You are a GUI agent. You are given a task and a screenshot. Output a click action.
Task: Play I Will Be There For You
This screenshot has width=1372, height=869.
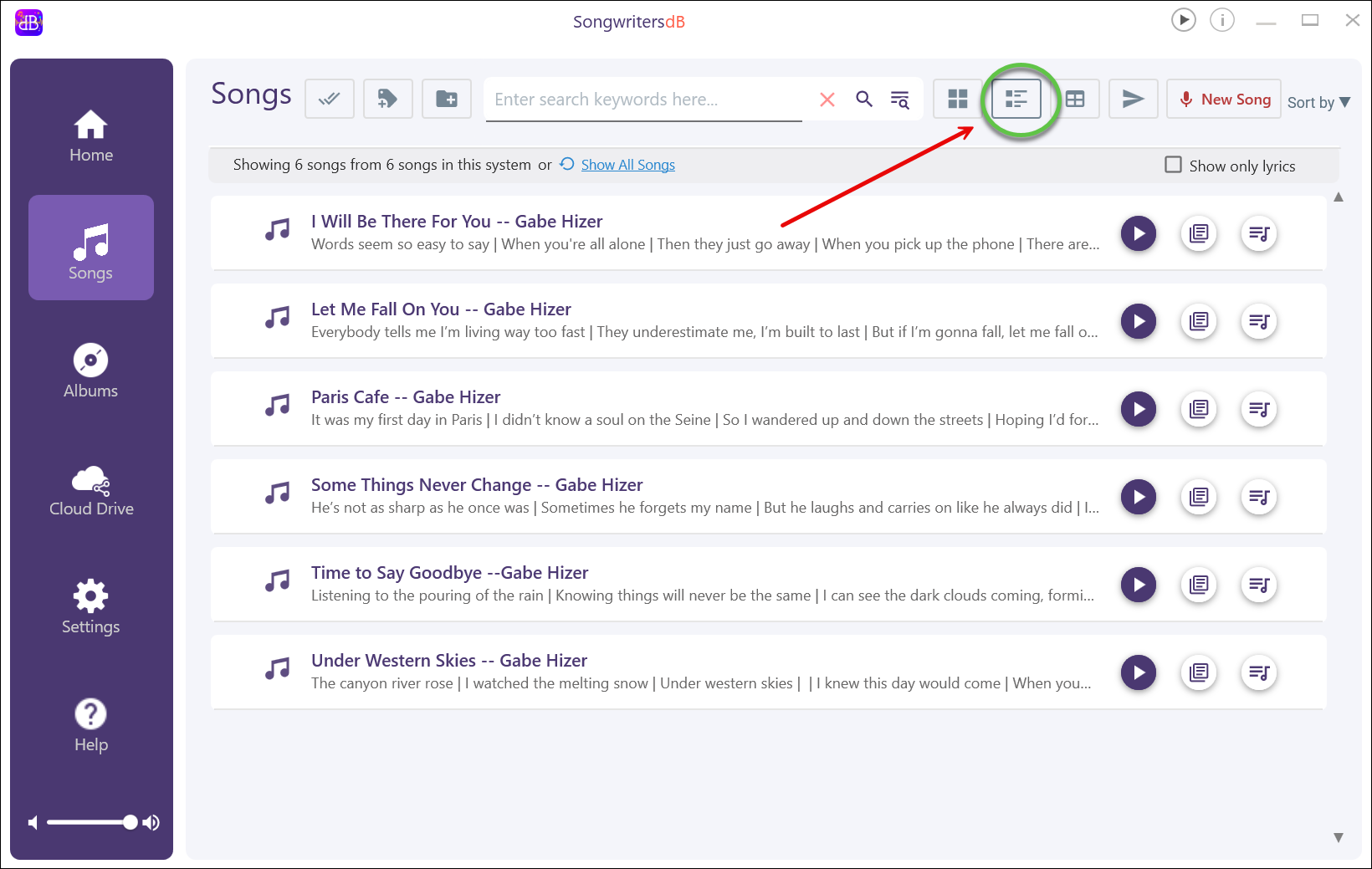(x=1138, y=233)
